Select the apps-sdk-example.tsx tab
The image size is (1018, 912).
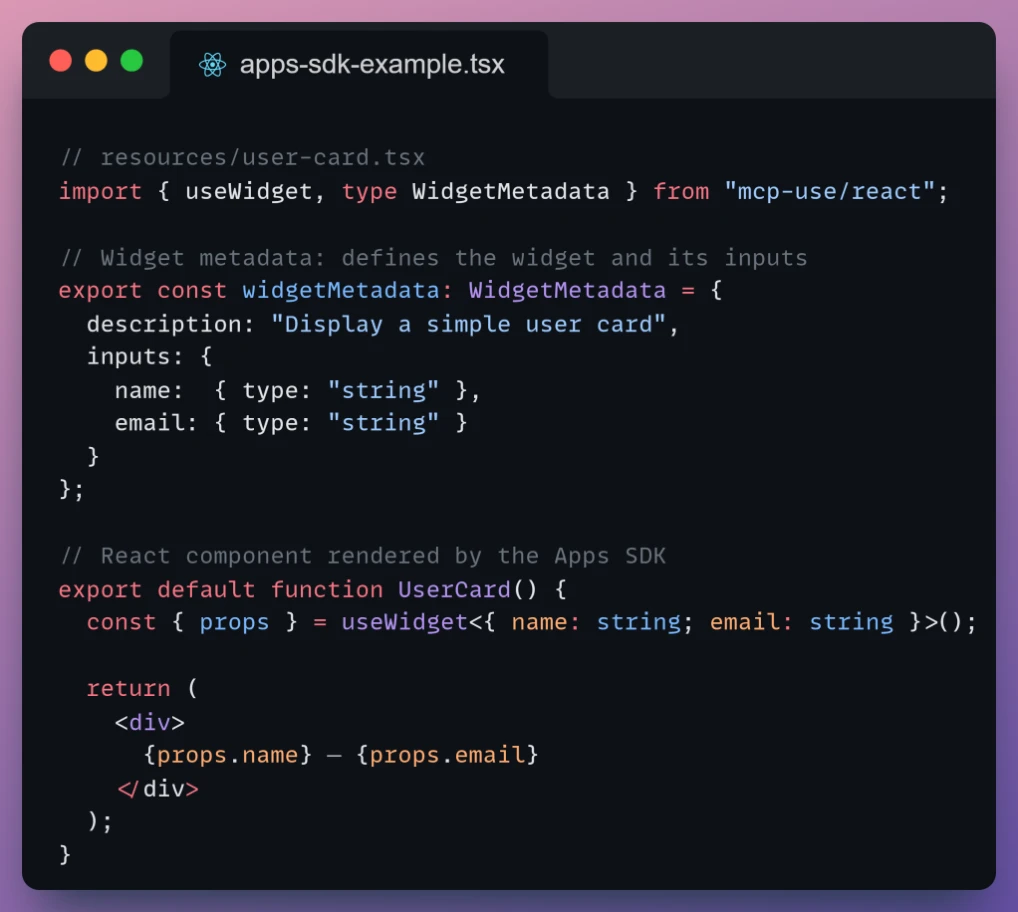pyautogui.click(x=359, y=64)
